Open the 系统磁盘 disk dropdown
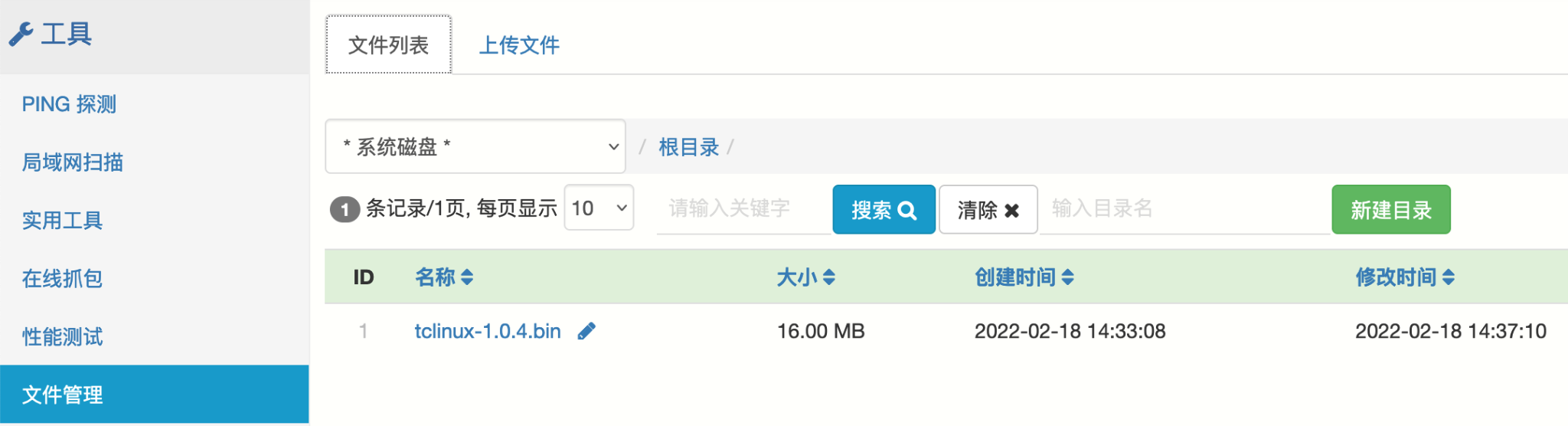 (475, 146)
